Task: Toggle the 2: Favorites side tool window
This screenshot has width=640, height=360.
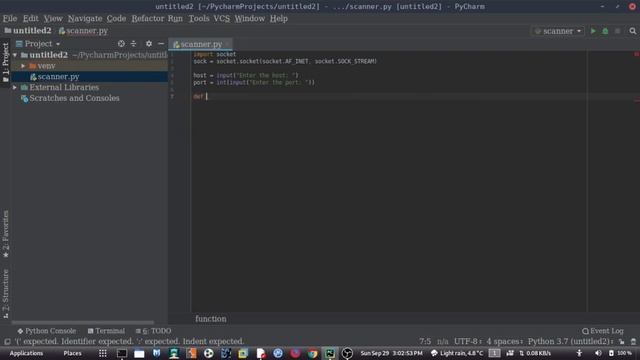Action: (x=5, y=233)
